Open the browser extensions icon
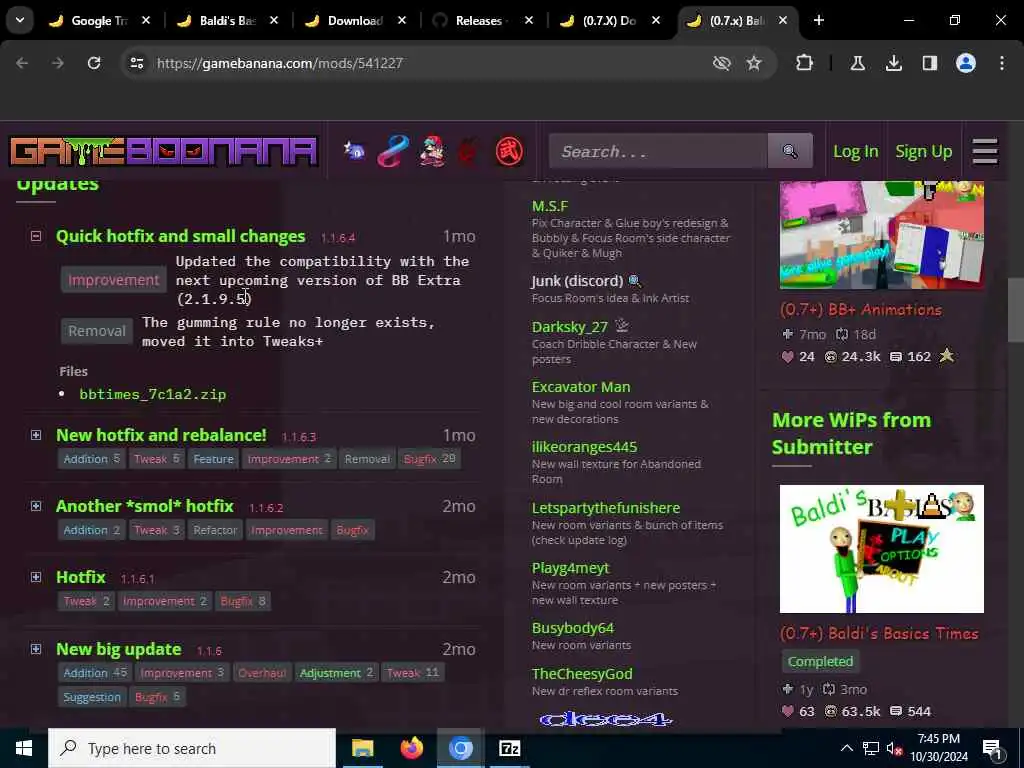1024x768 pixels. (805, 63)
